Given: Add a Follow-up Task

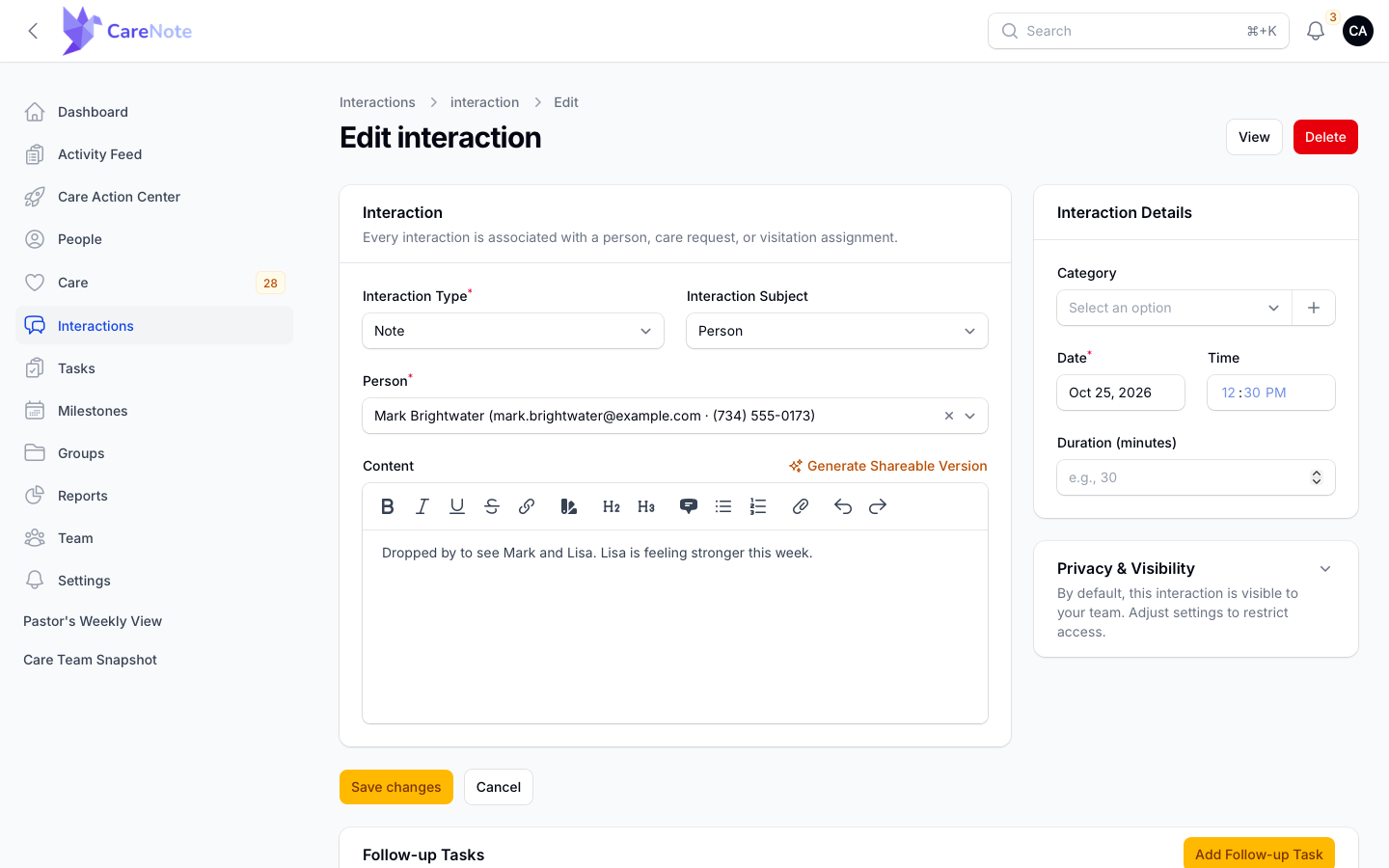Looking at the screenshot, I should 1259,853.
